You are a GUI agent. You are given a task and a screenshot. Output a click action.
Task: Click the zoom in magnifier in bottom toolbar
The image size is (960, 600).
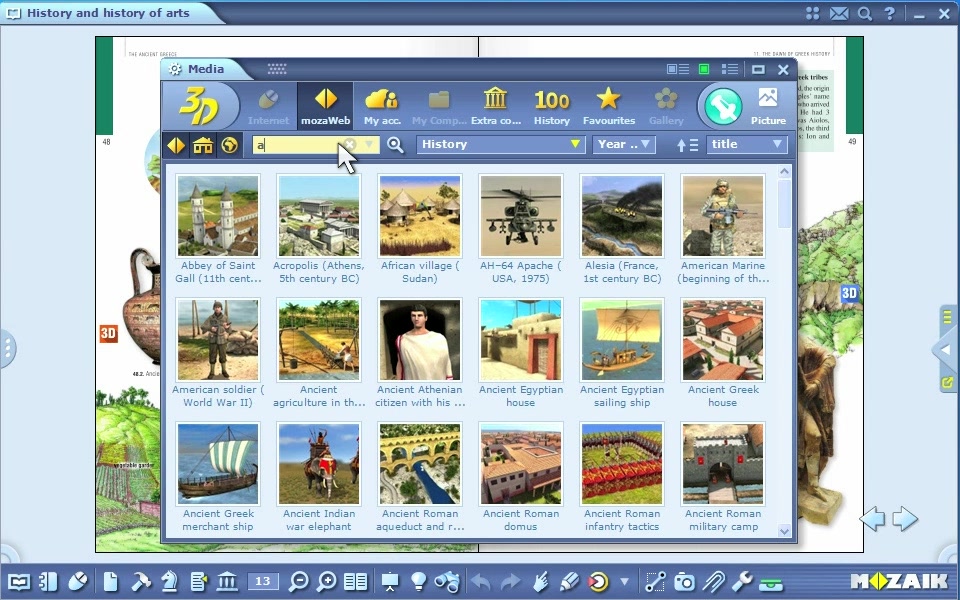point(327,581)
